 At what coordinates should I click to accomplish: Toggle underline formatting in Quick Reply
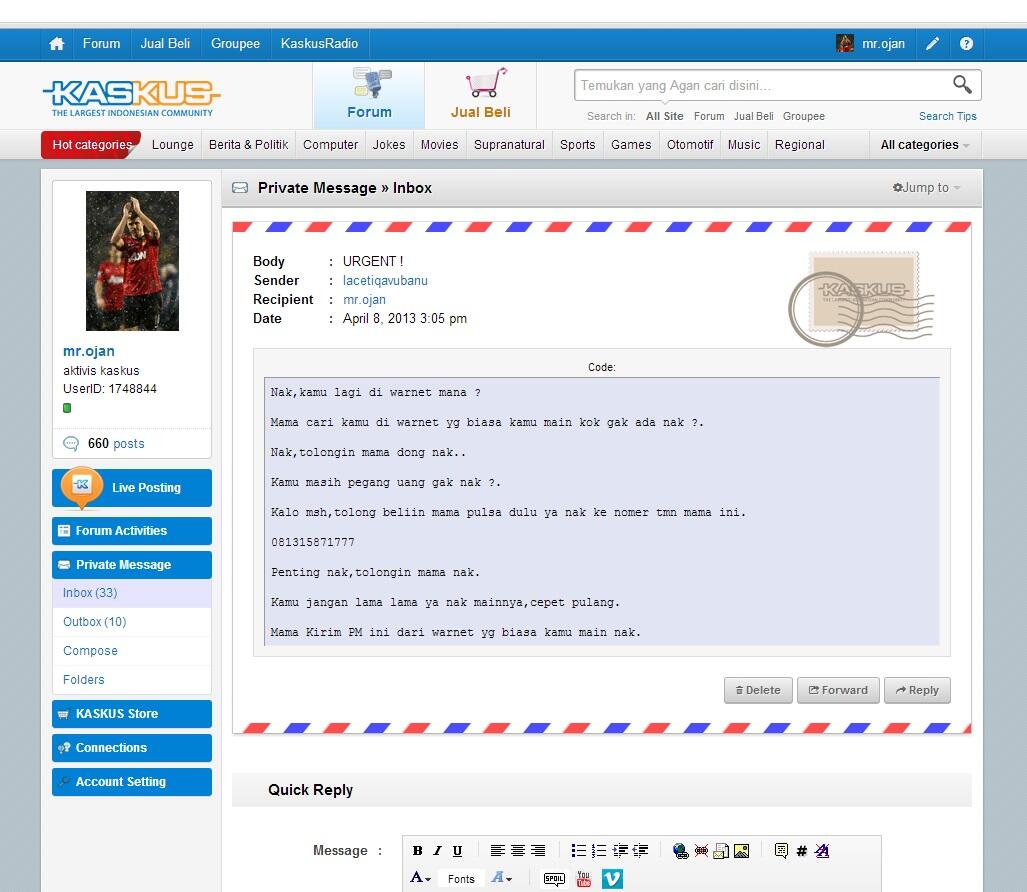tap(457, 851)
